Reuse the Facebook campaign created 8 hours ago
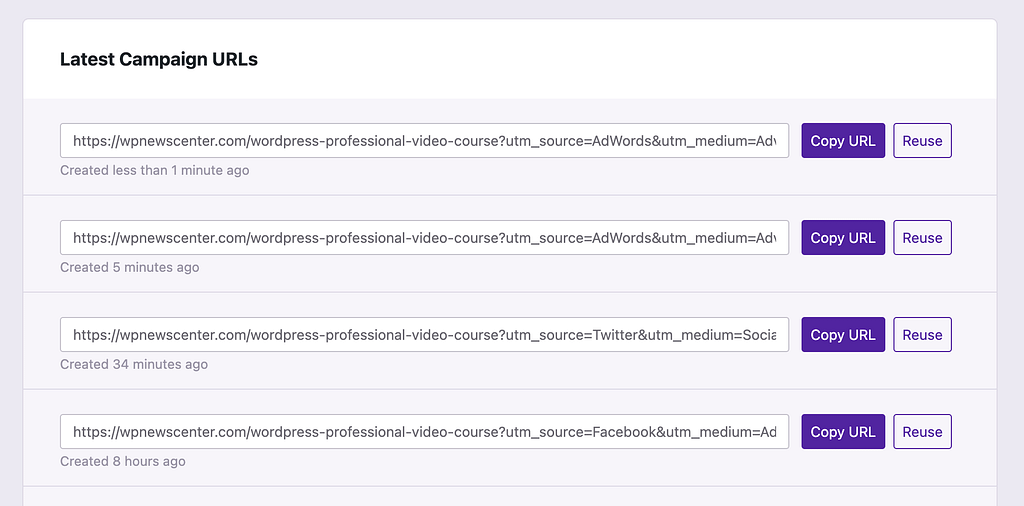1024x506 pixels. point(921,432)
